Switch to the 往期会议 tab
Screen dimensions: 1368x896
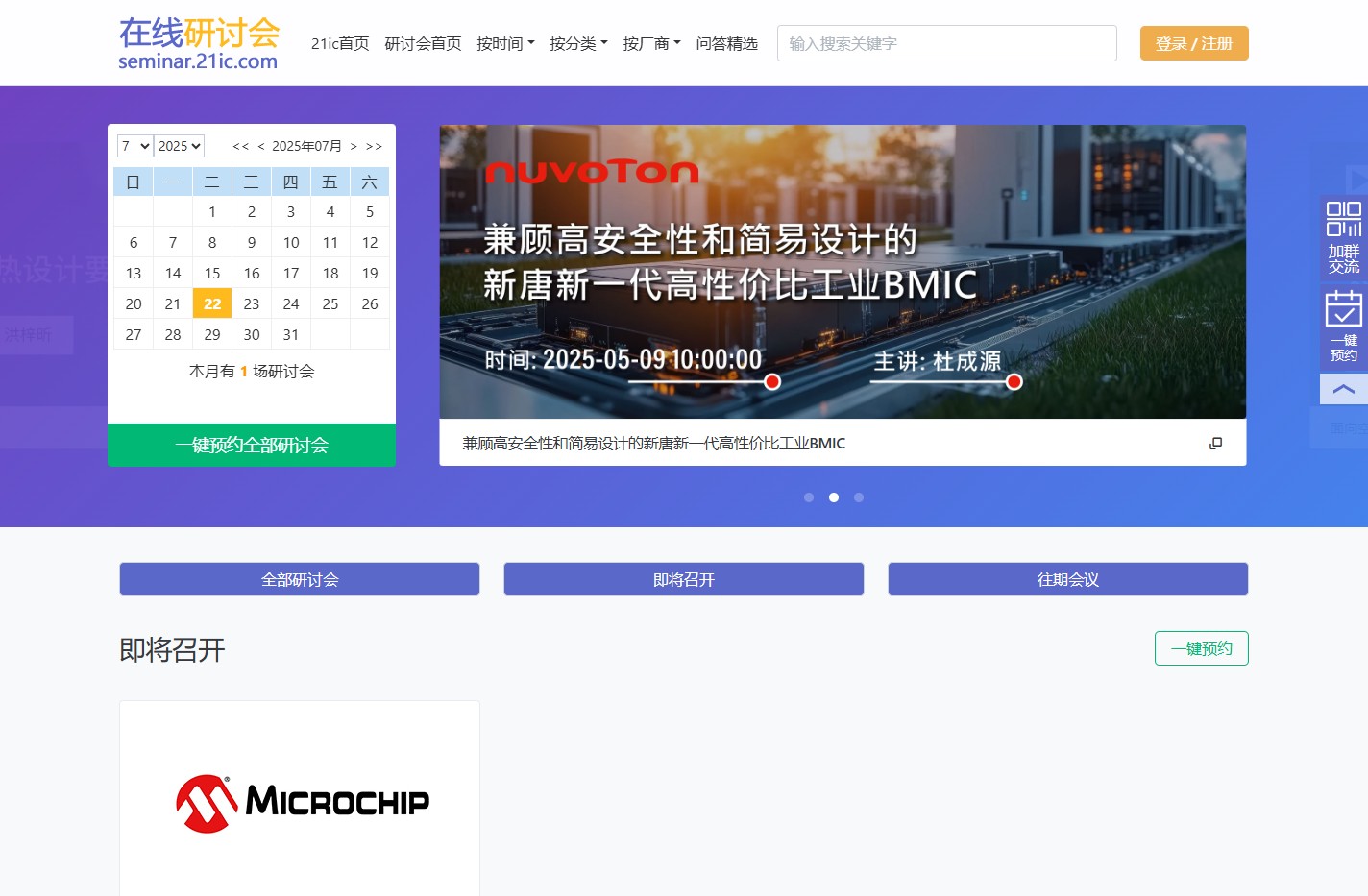(1068, 579)
